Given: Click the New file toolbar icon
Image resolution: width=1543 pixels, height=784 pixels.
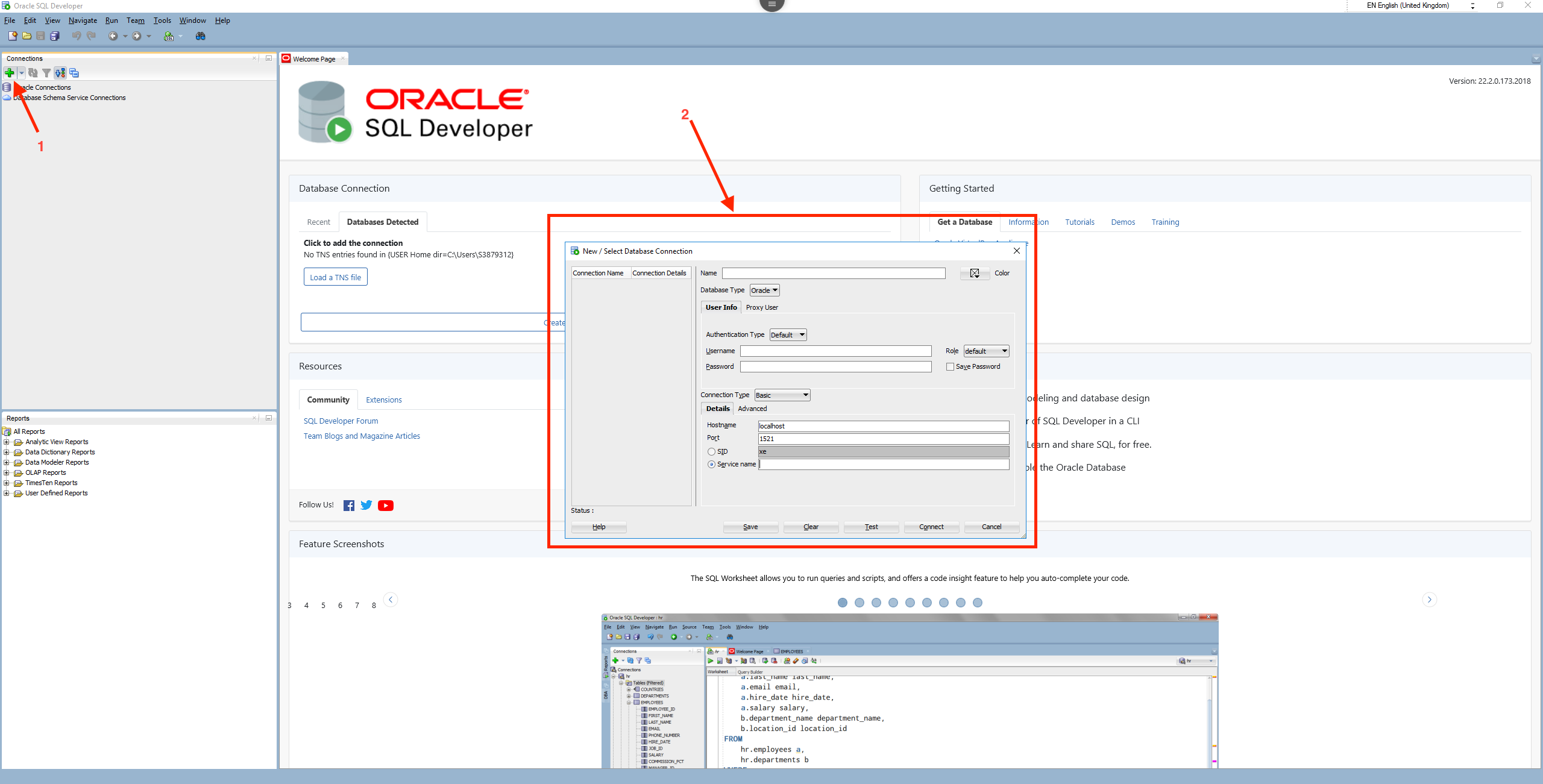Looking at the screenshot, I should coord(13,36).
